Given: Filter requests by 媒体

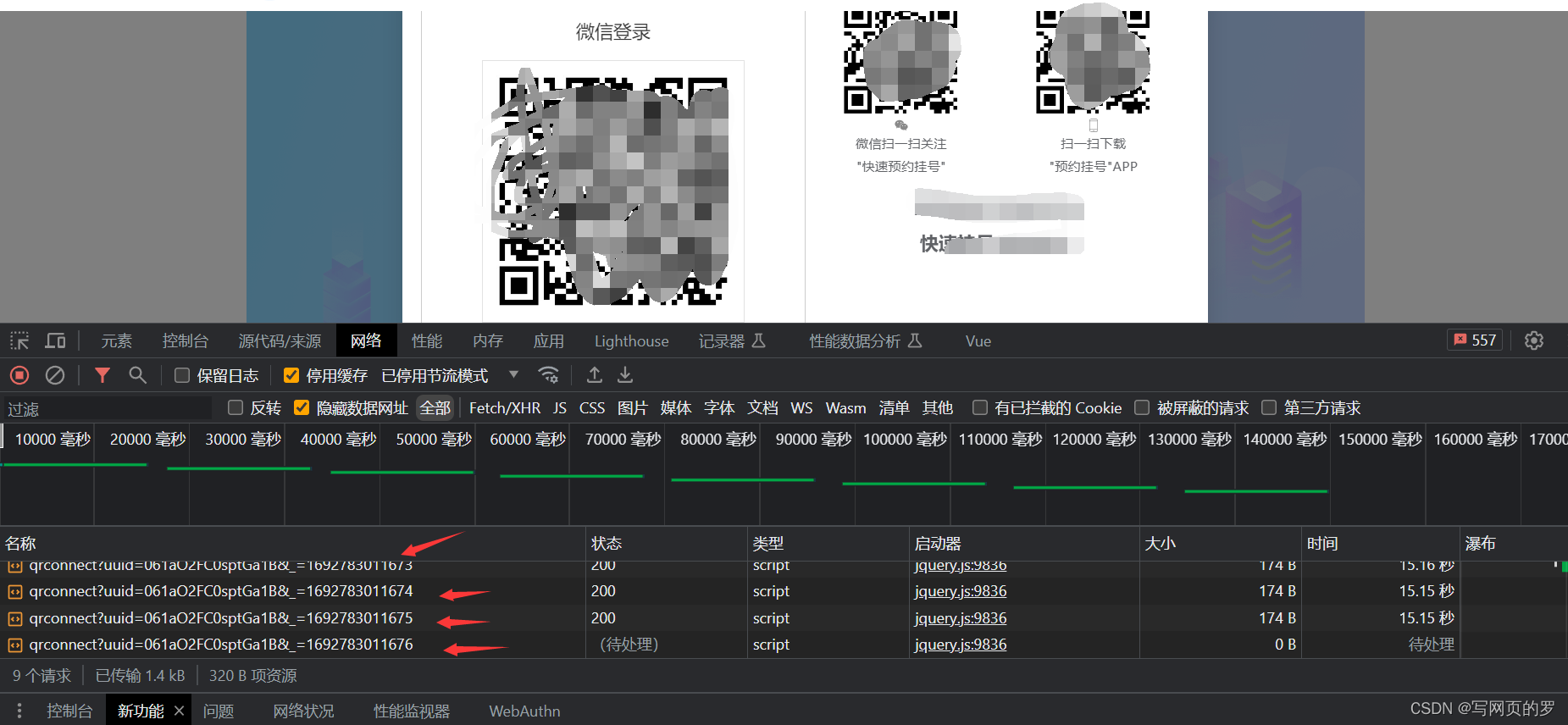Looking at the screenshot, I should coord(676,408).
